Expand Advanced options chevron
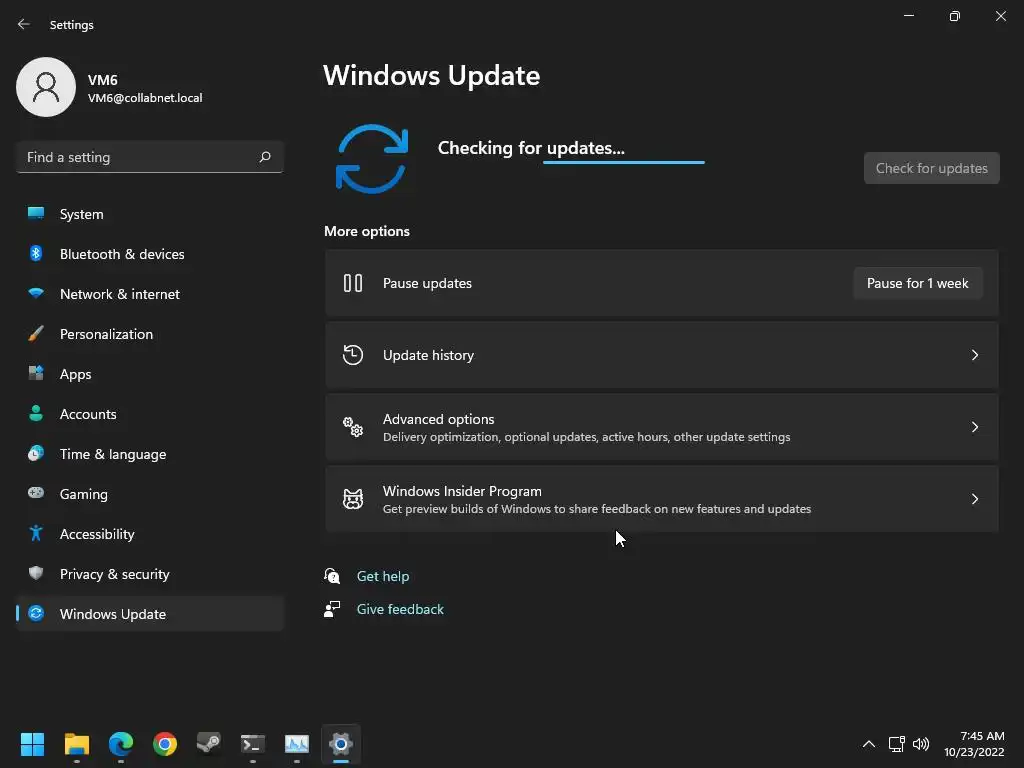The image size is (1024, 768). 974,427
